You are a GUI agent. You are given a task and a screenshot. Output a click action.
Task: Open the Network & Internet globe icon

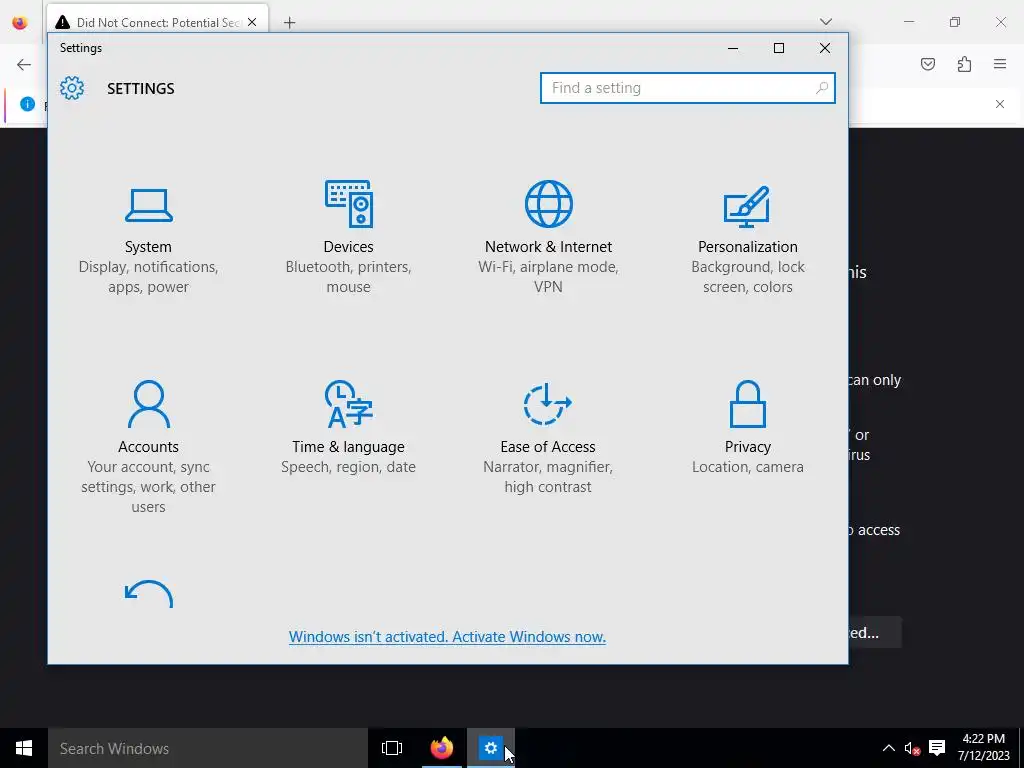(x=549, y=204)
